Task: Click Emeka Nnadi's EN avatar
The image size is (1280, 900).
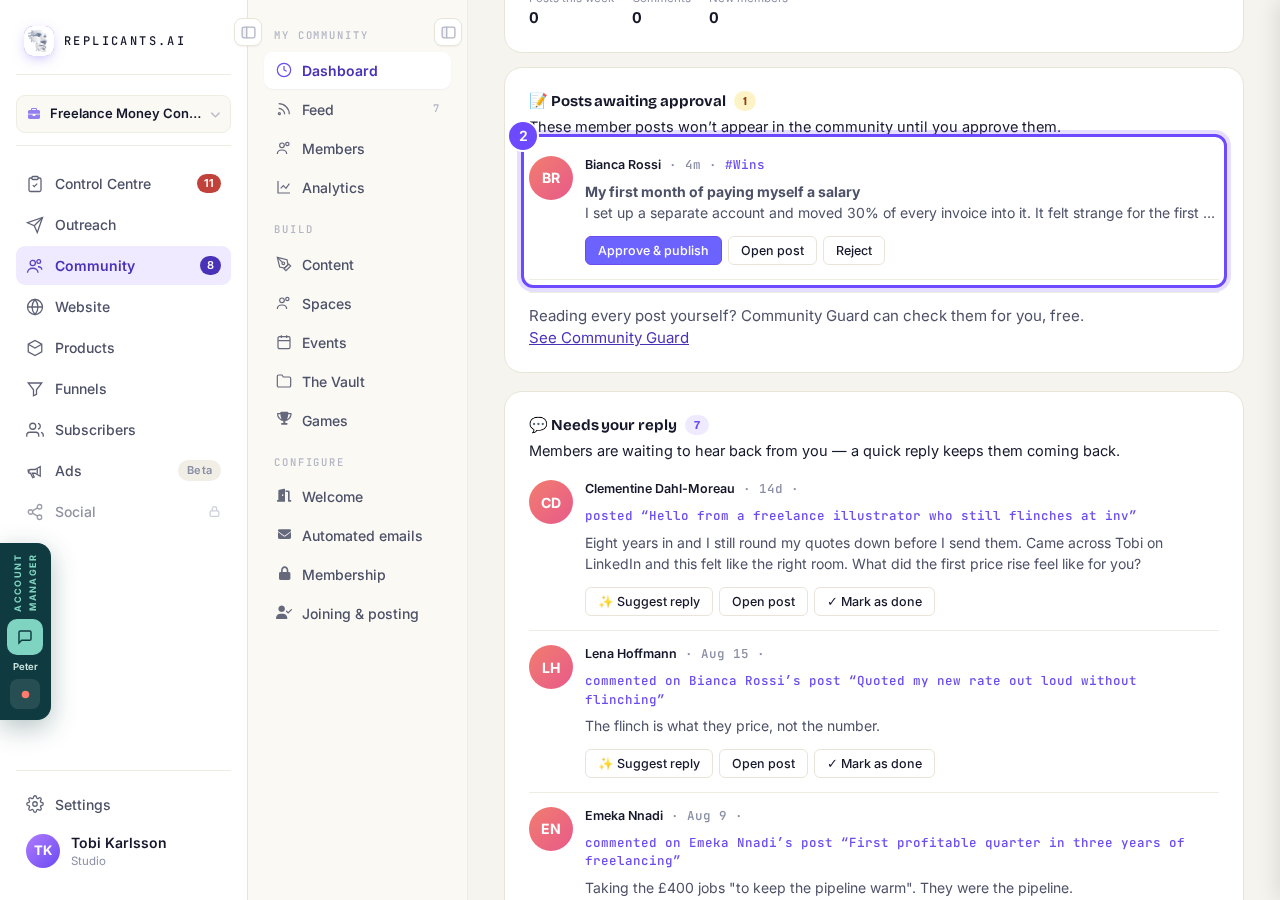Action: tap(551, 829)
